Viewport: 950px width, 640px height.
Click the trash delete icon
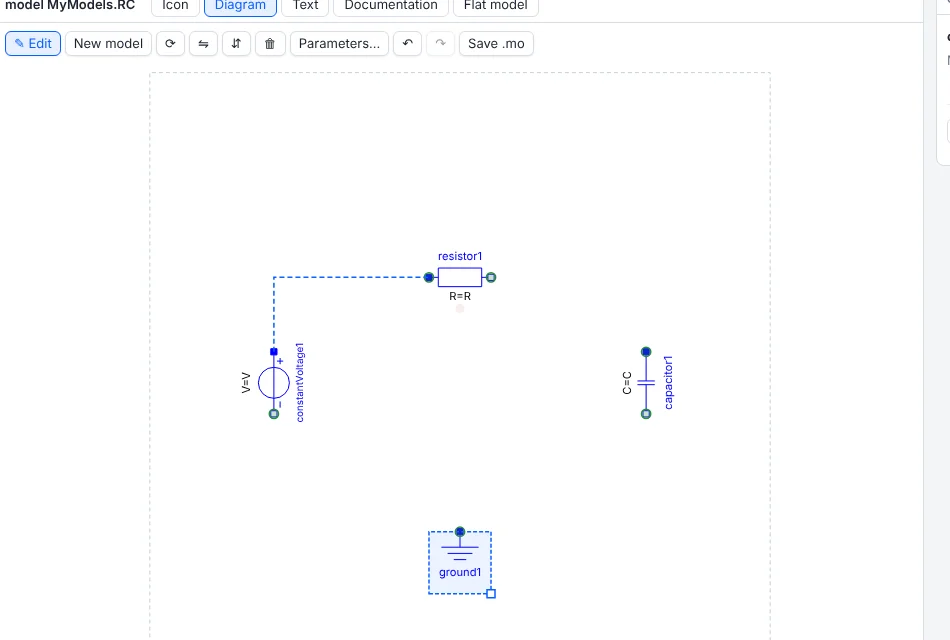[270, 44]
